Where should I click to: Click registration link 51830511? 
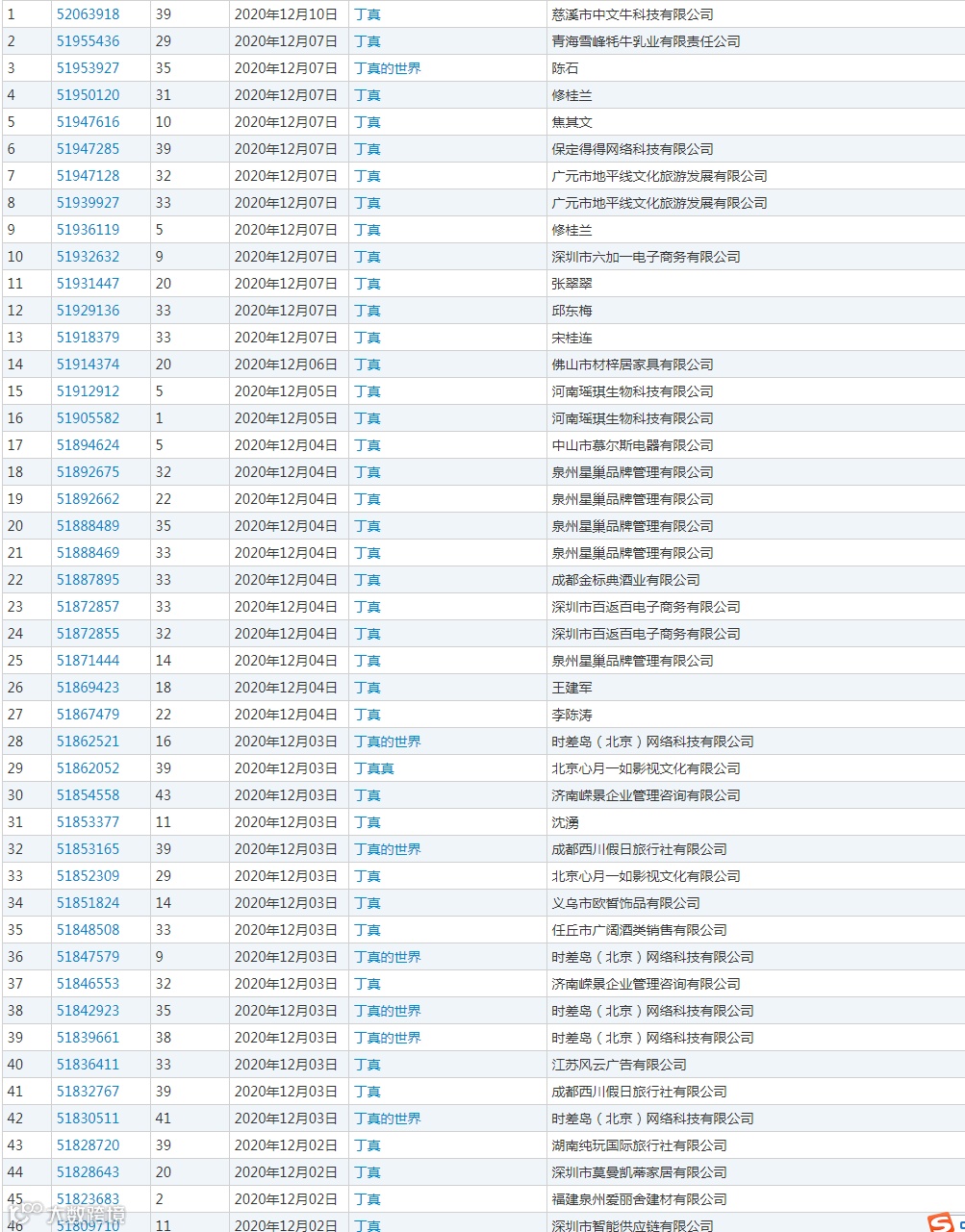[89, 1119]
